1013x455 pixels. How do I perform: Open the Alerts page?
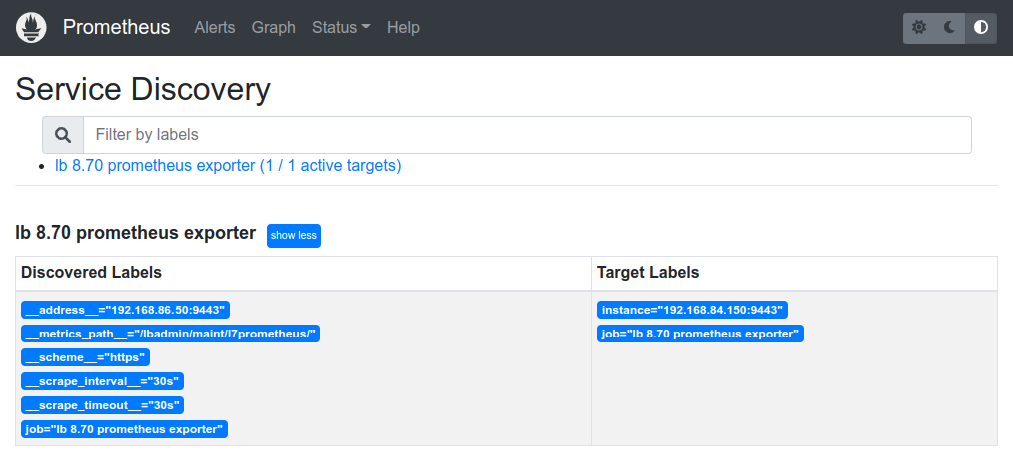point(215,28)
